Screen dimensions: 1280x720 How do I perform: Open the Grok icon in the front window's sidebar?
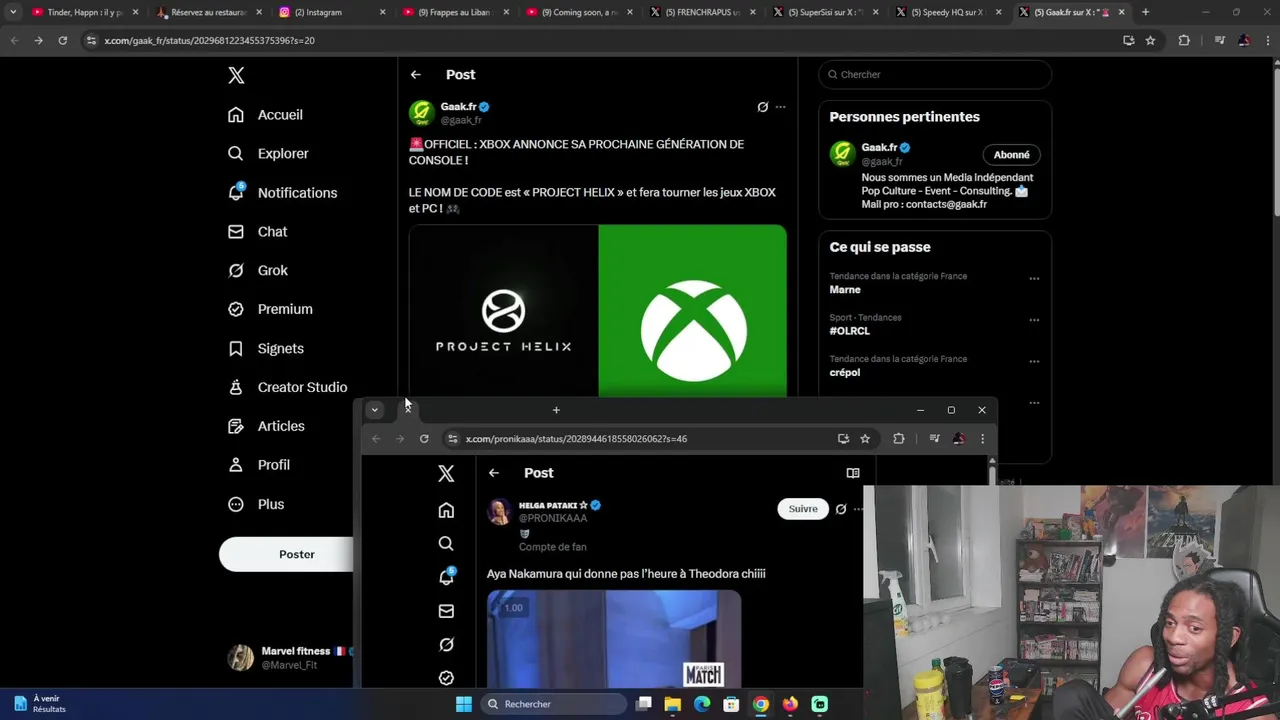pos(446,645)
